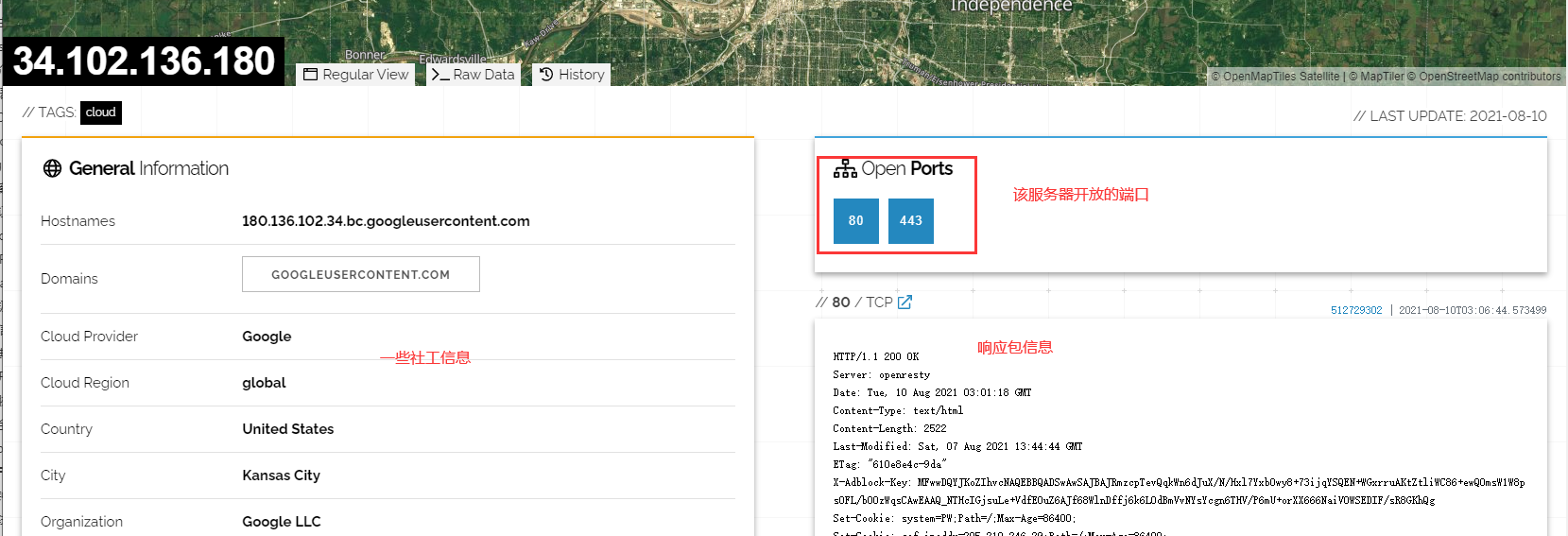Switch to the Regular View tab

click(355, 75)
